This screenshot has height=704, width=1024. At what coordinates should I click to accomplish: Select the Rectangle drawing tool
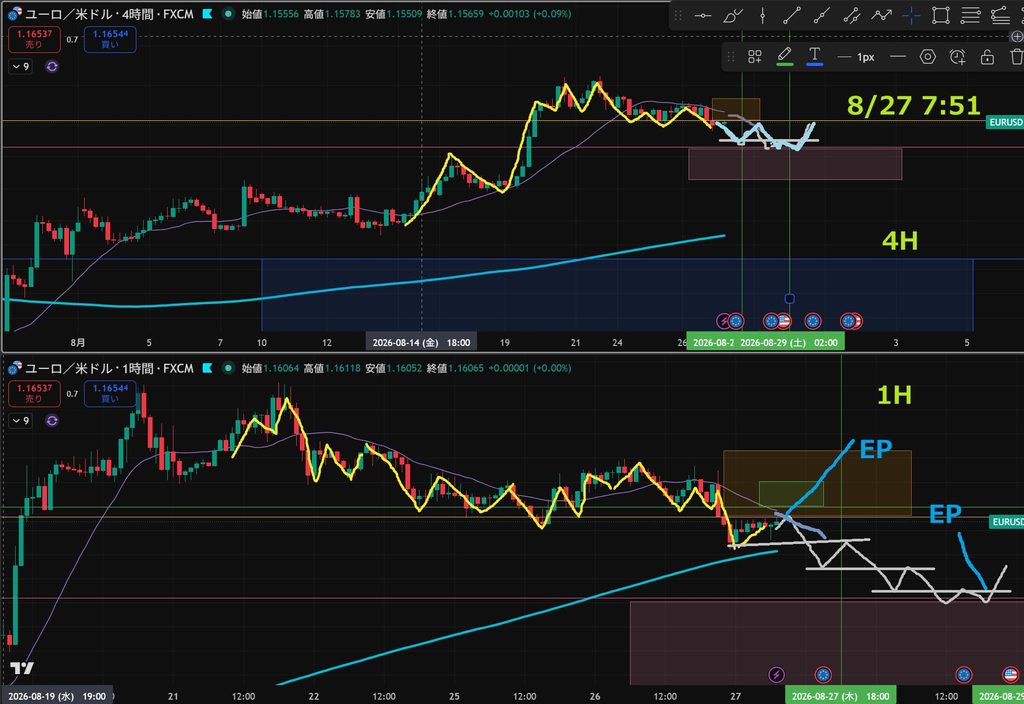941,16
